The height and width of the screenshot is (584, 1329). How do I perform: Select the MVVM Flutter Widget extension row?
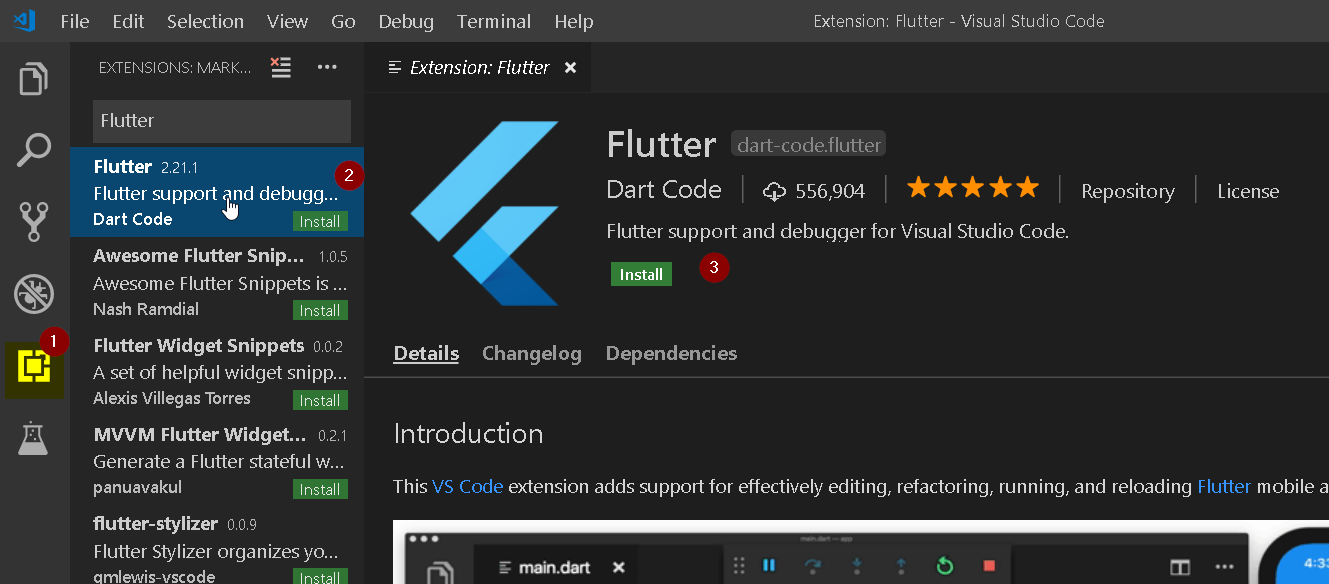click(217, 461)
